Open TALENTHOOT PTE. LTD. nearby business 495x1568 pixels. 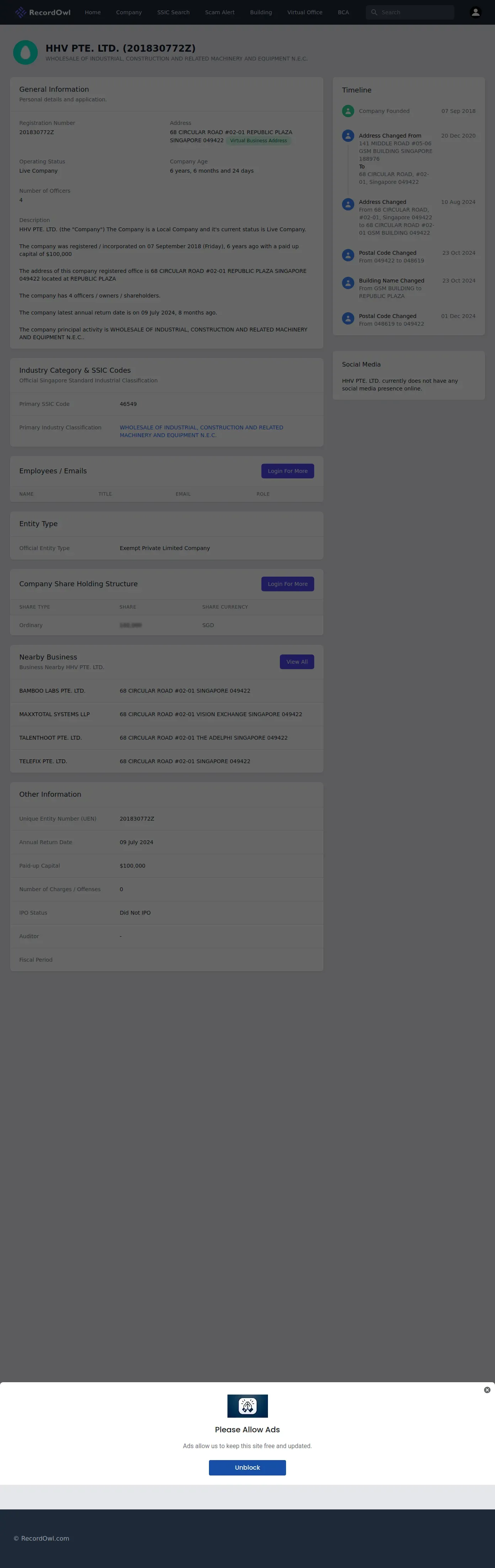coord(51,738)
